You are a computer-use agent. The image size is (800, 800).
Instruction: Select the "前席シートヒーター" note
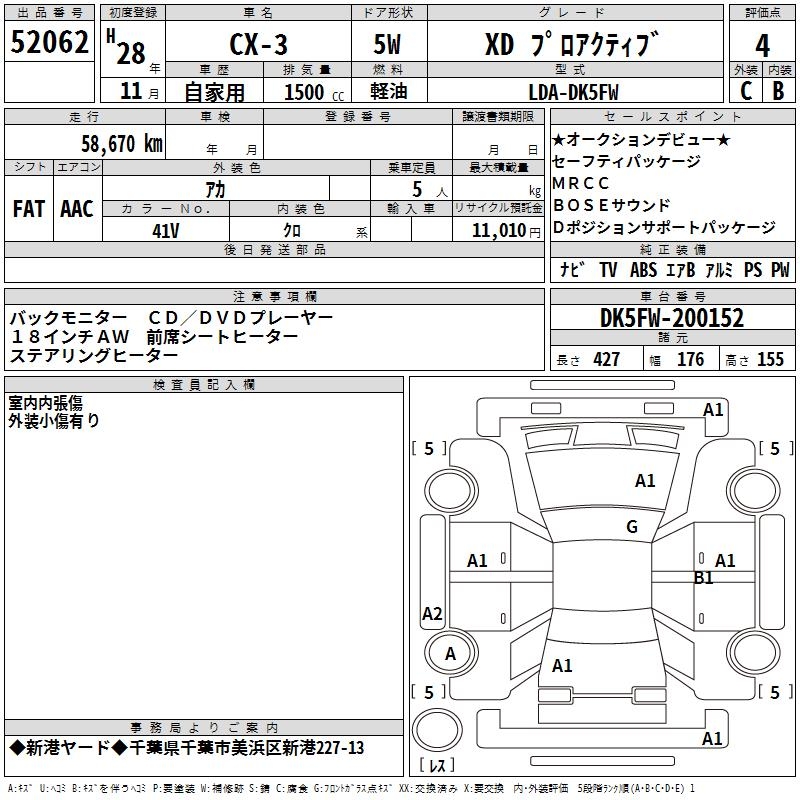222,337
